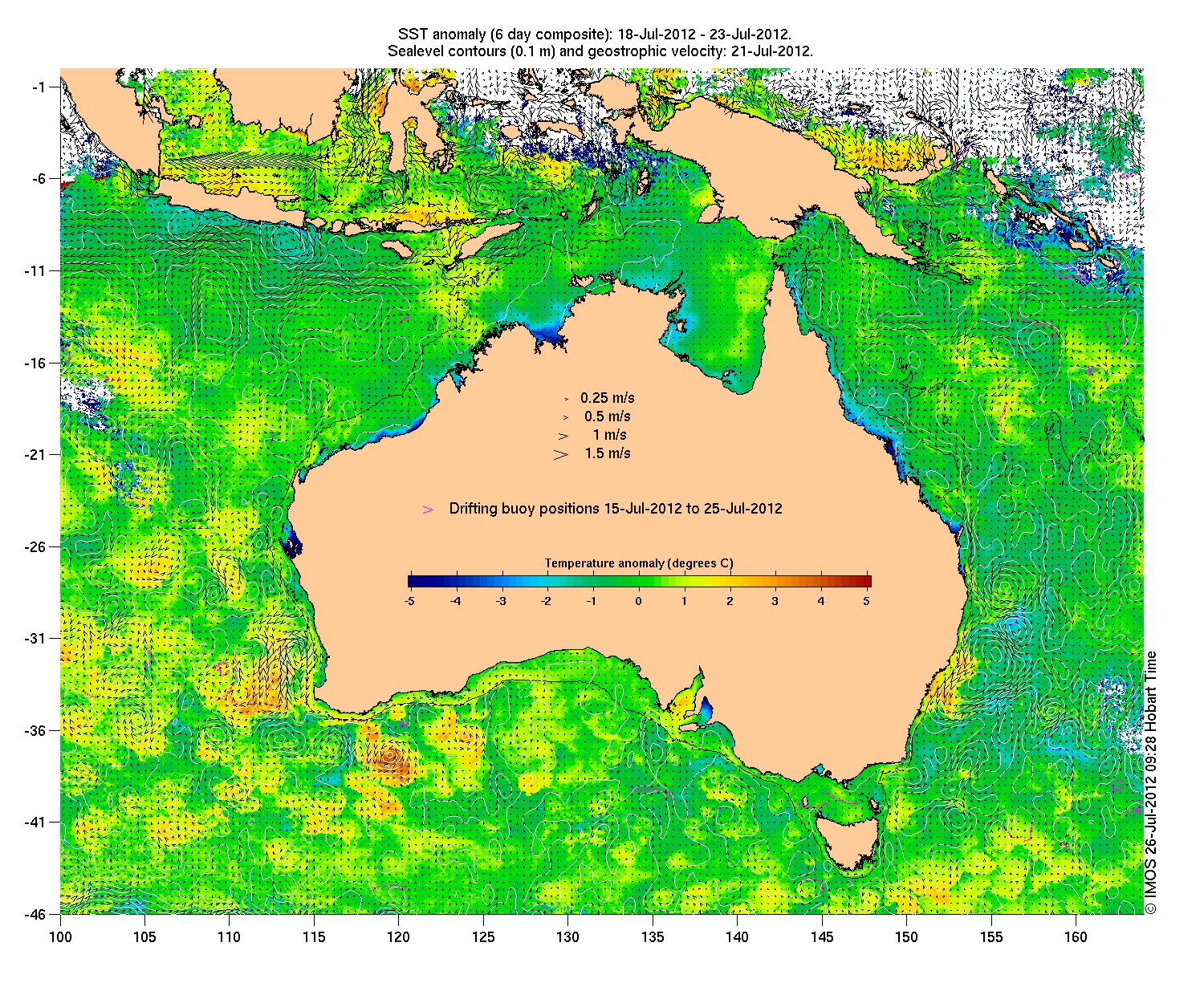
Task: Click the Temperature anomaly (degrees C) label
Action: click(639, 563)
